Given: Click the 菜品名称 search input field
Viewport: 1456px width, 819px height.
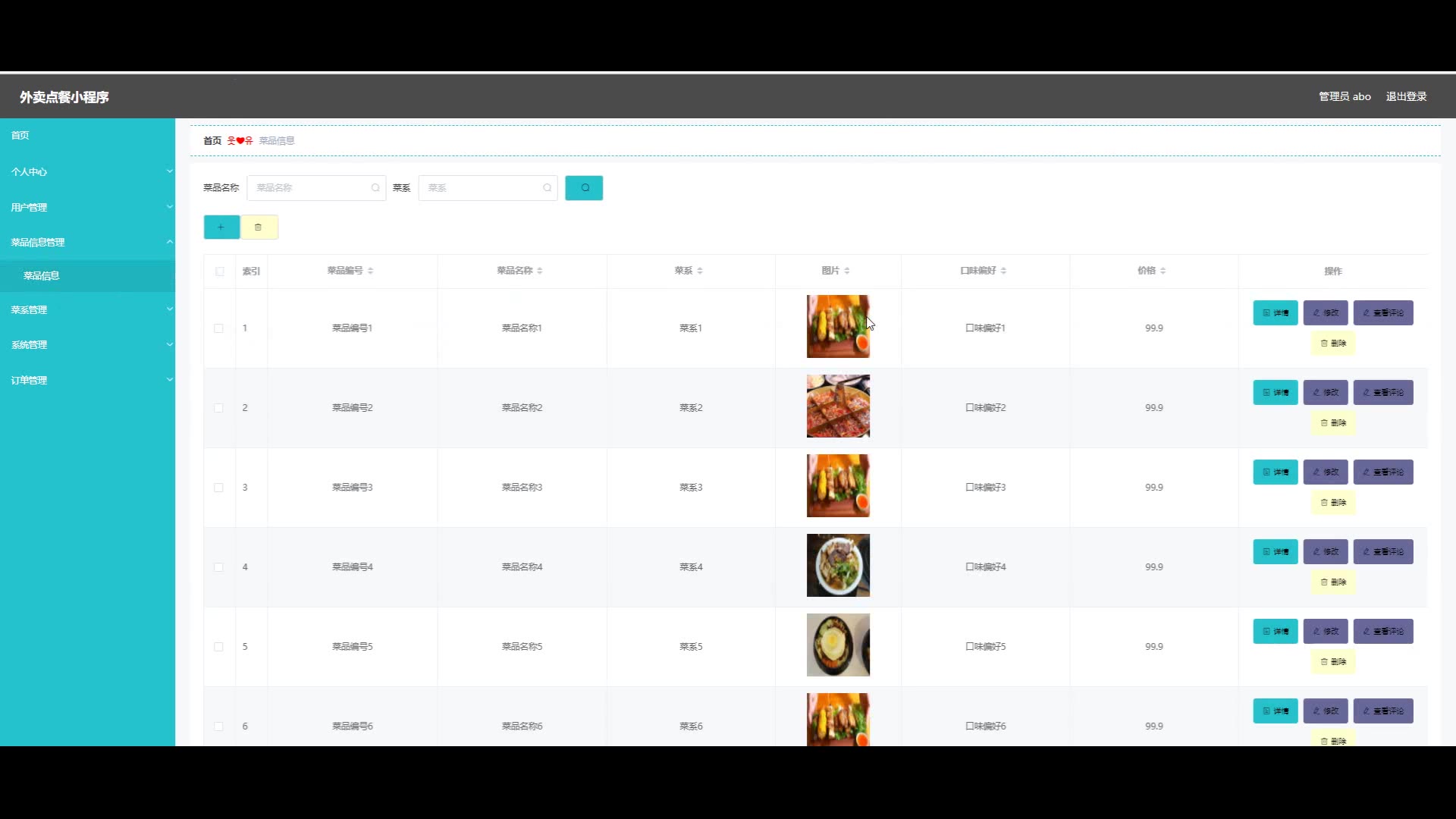Looking at the screenshot, I should pos(311,188).
